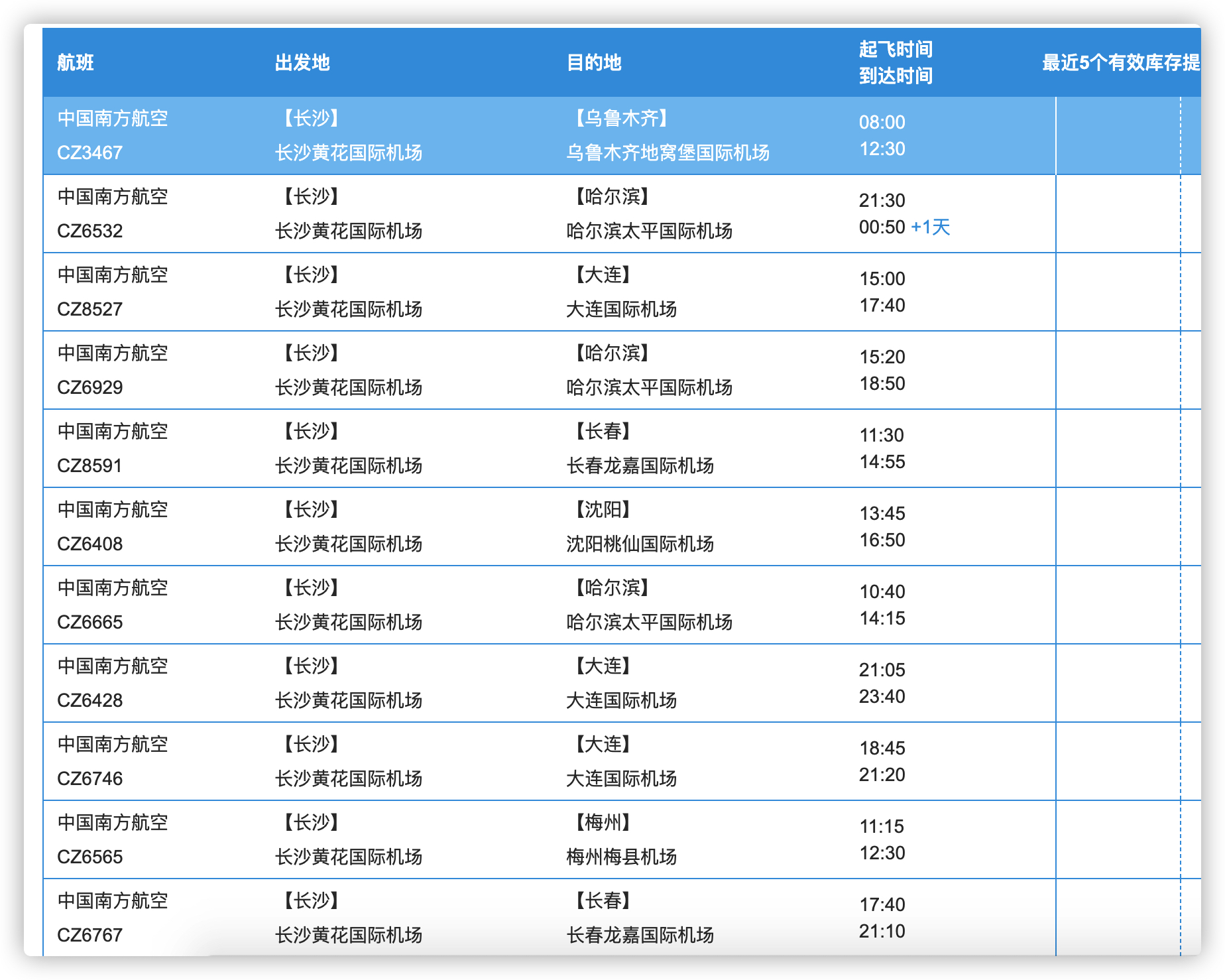This screenshot has height=980, width=1225.
Task: Click destination 乌鲁木齐地窝堡国际机场
Action: pyautogui.click(x=668, y=153)
